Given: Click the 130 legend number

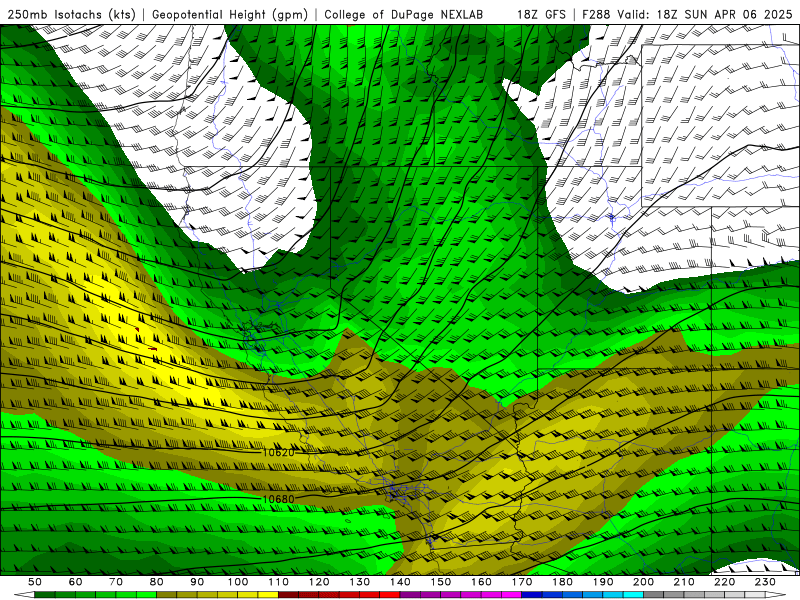Looking at the screenshot, I should coord(360,582).
